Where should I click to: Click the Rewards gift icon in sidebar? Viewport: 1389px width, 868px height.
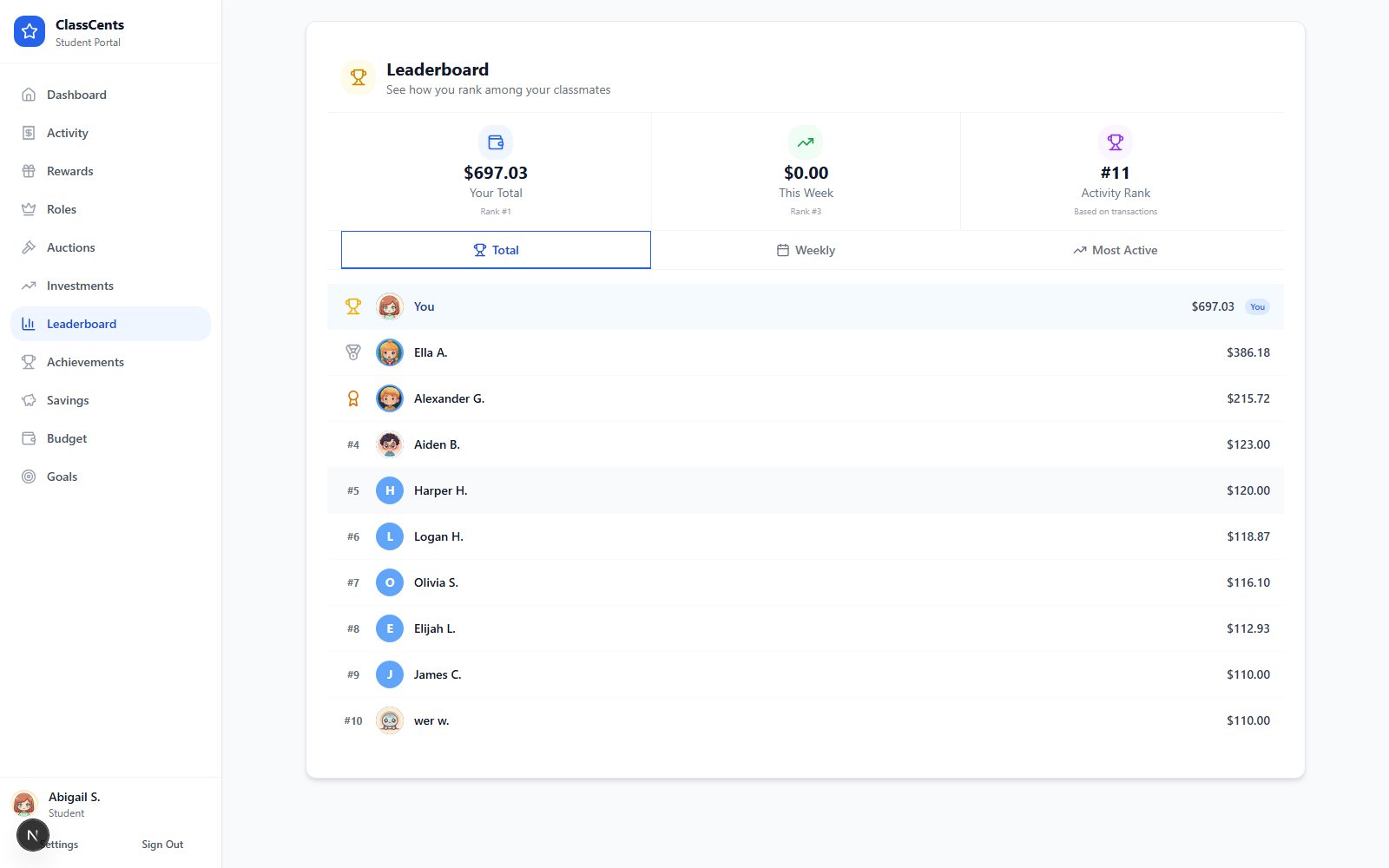[x=29, y=171]
